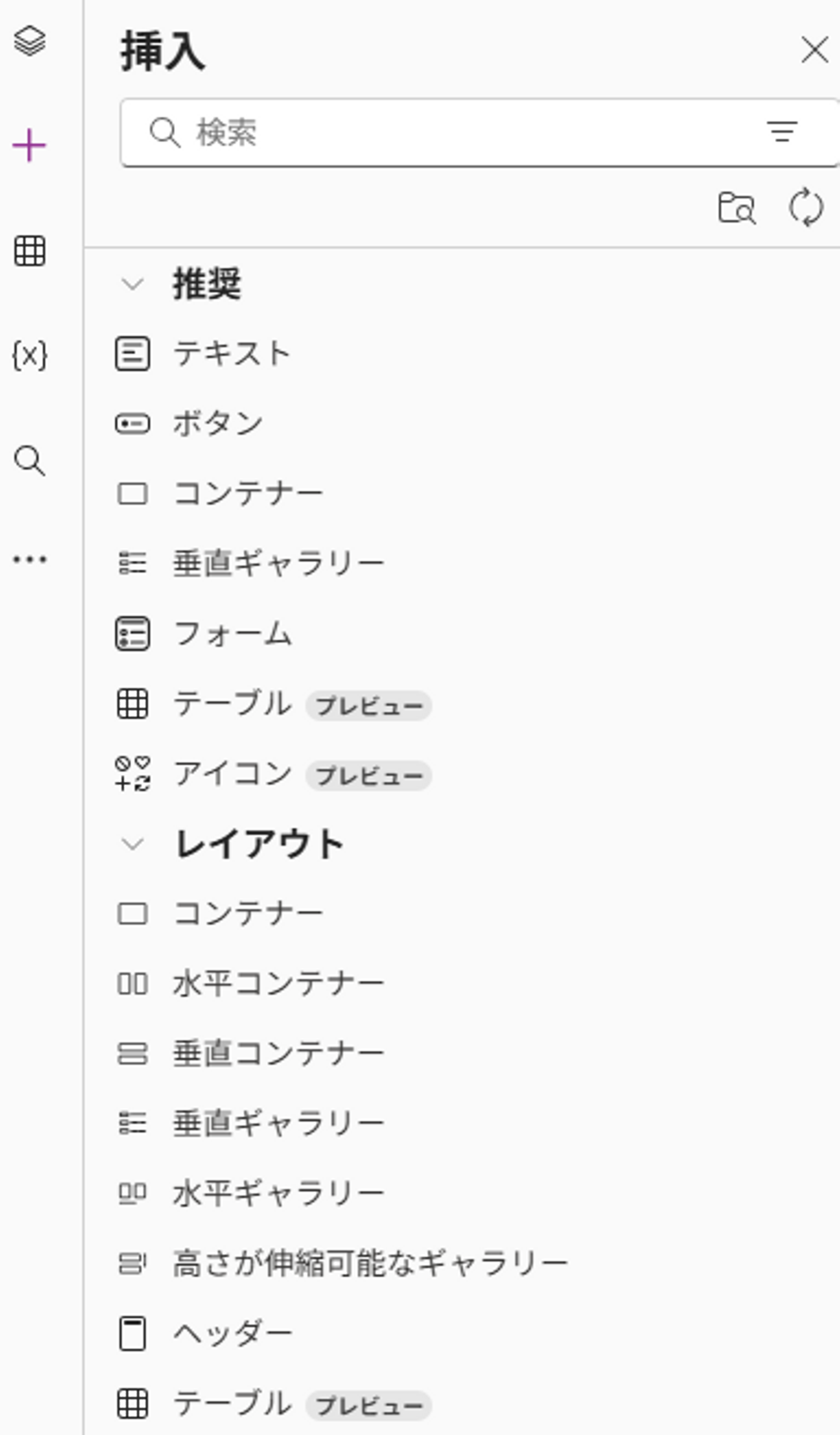Collapse the レイアウト section
Viewport: 840px width, 1435px height.
(x=132, y=844)
